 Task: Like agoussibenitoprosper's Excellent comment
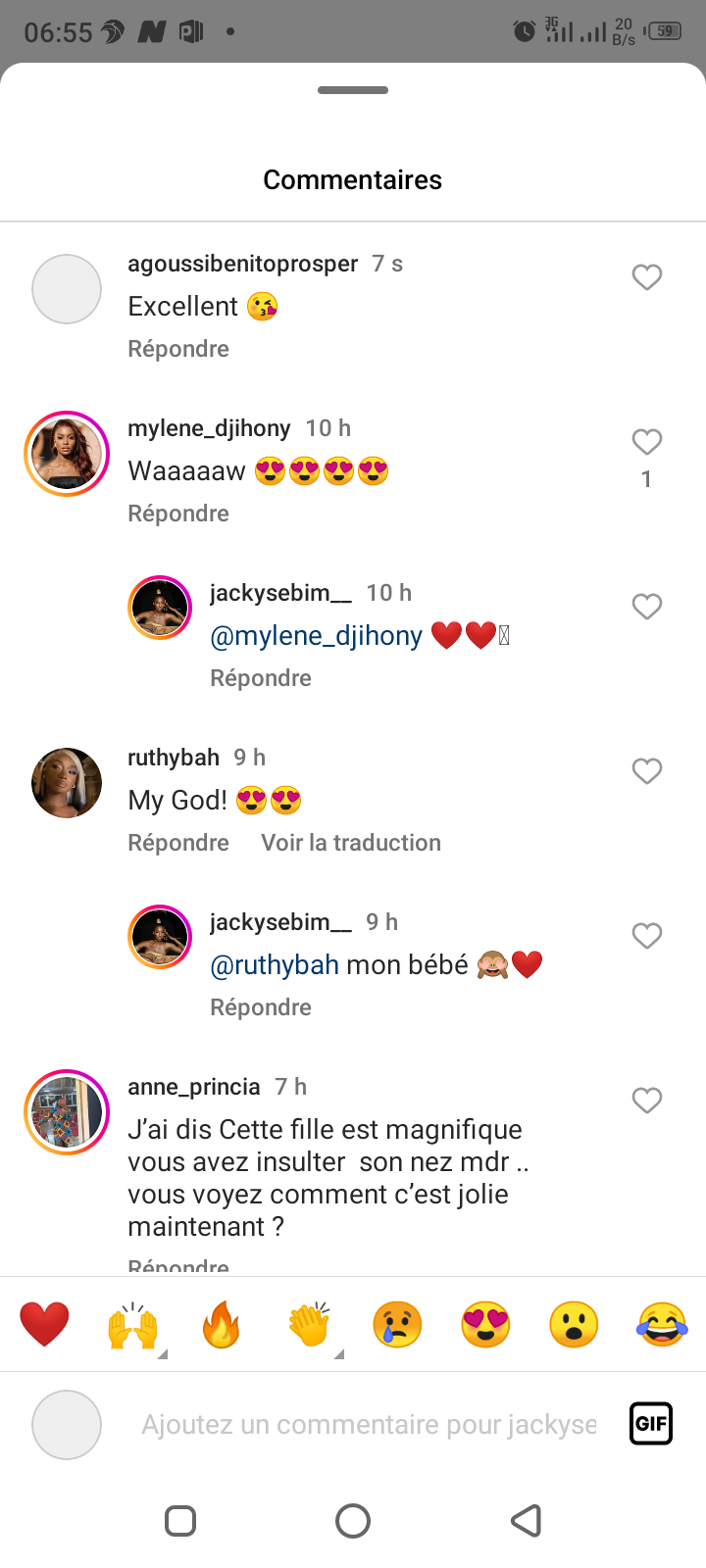(x=647, y=277)
